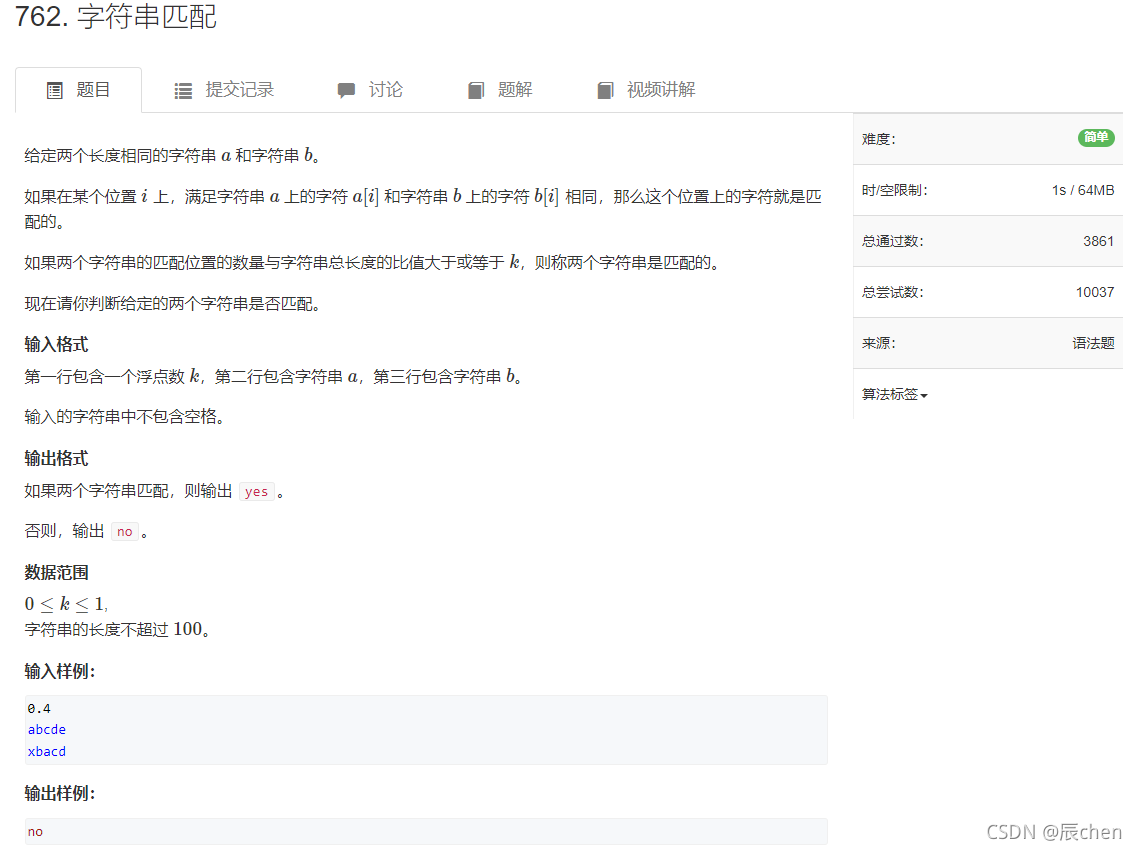Click the page title 762. 字符串匹配
The height and width of the screenshot is (850, 1137).
coord(117,17)
